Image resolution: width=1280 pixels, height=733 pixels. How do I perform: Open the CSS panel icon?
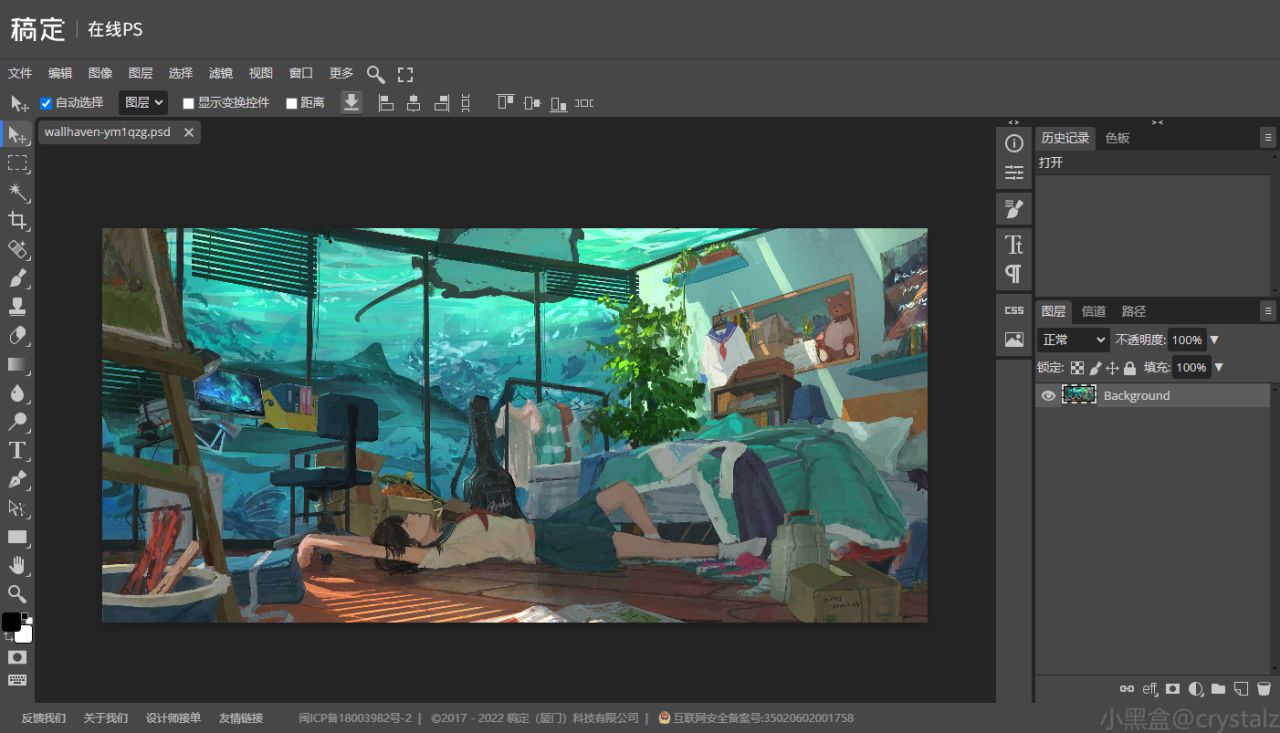(1014, 310)
